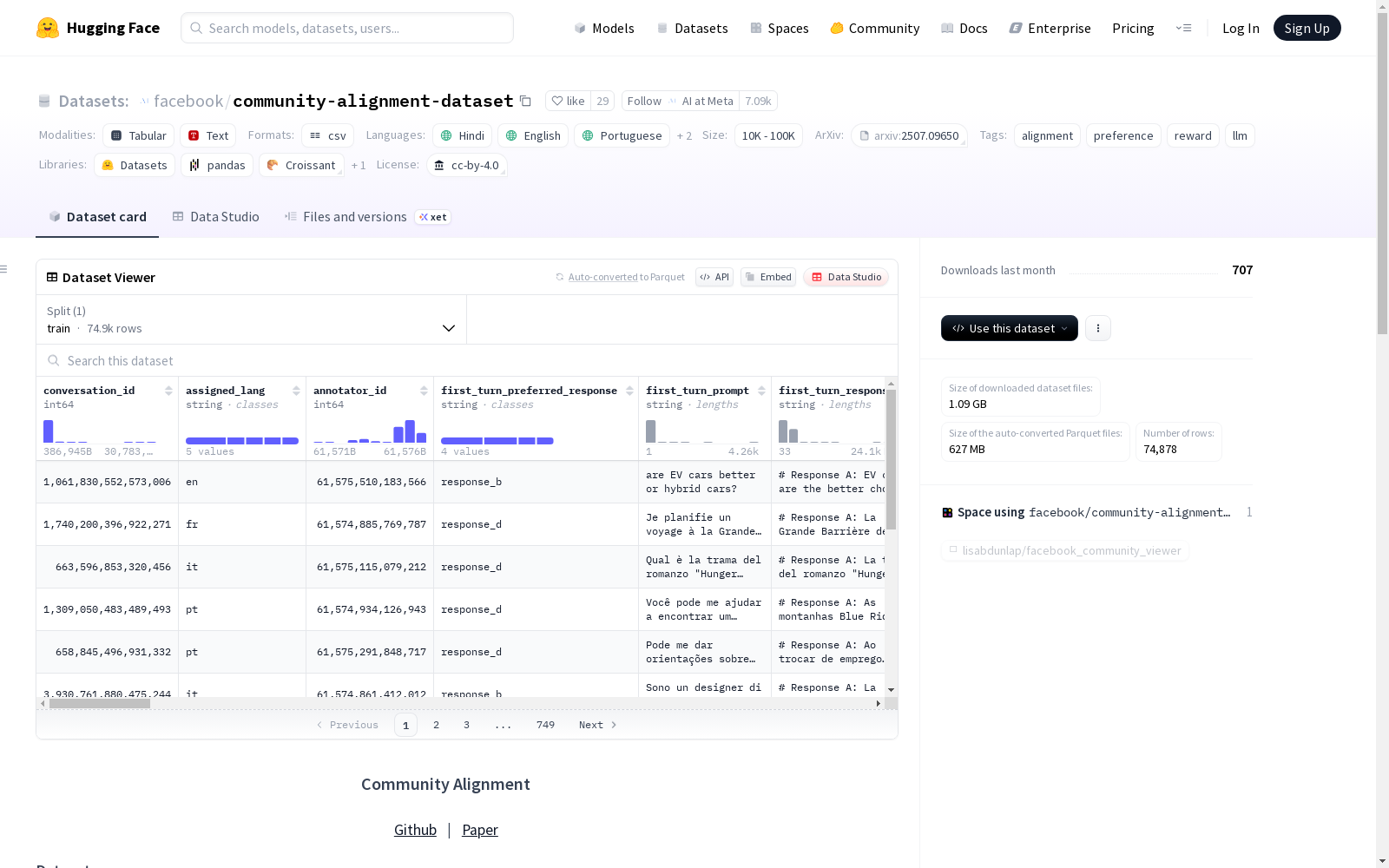Click the English language tag
The height and width of the screenshot is (868, 1389).
534,135
